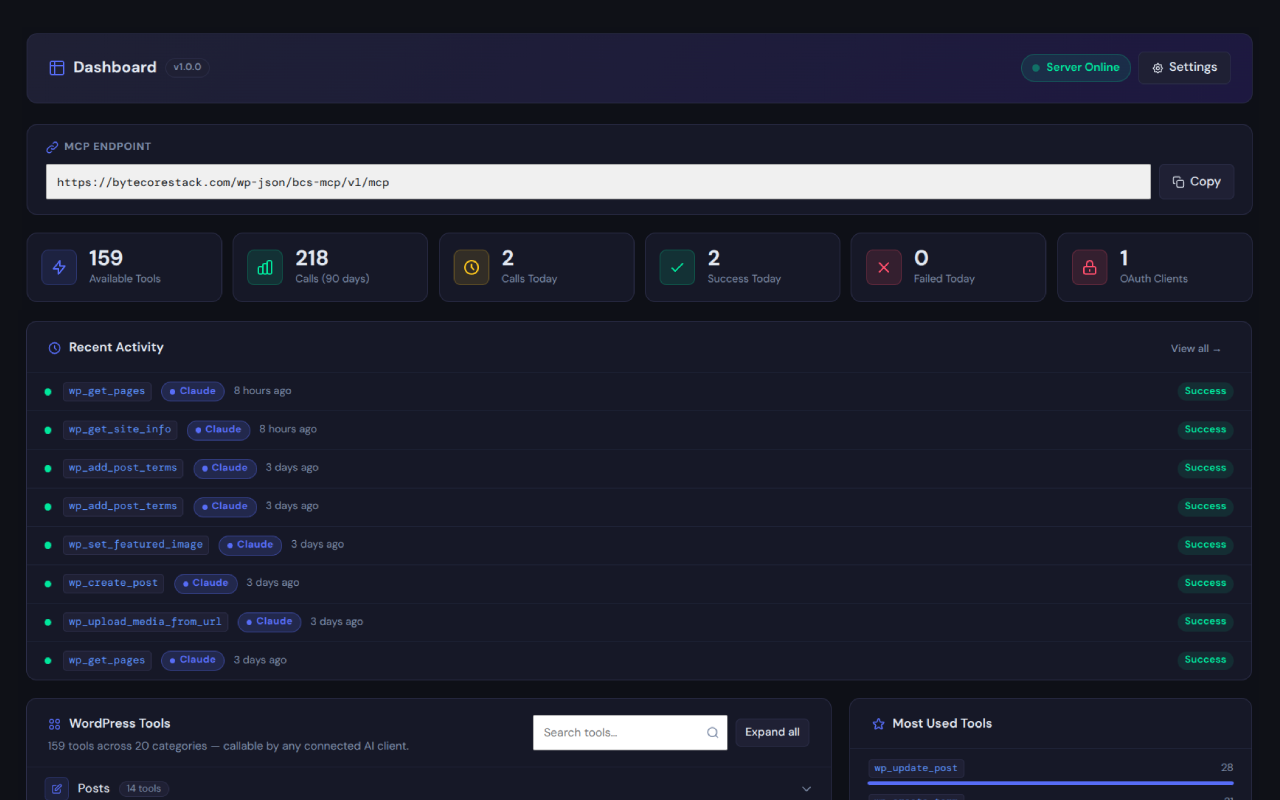Click the Available Tools lightning icon

[59, 267]
